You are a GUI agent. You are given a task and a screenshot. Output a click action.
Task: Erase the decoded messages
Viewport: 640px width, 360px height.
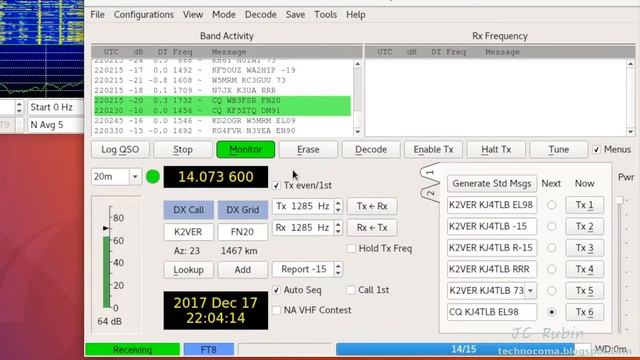(308, 149)
